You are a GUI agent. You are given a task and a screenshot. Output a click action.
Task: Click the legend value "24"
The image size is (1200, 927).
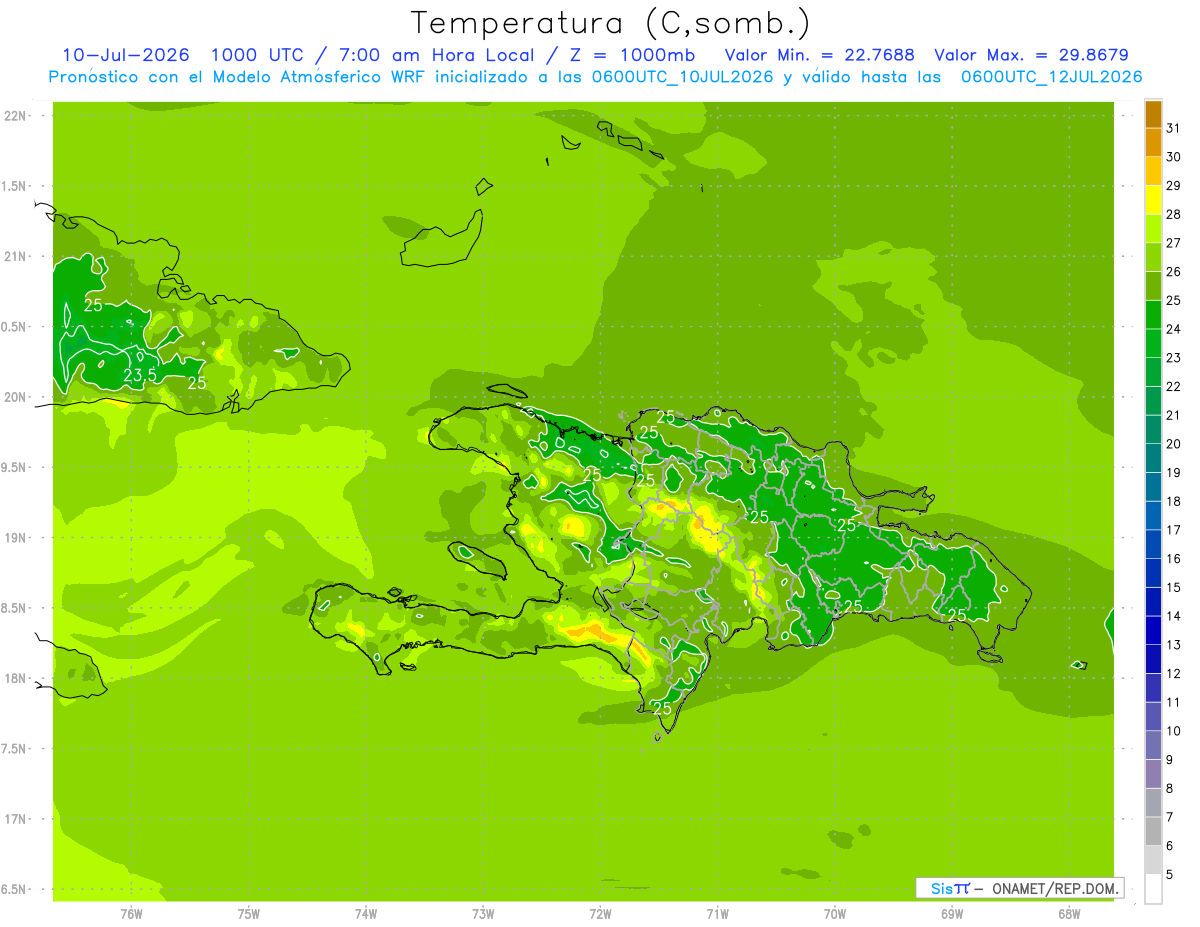pyautogui.click(x=1174, y=328)
